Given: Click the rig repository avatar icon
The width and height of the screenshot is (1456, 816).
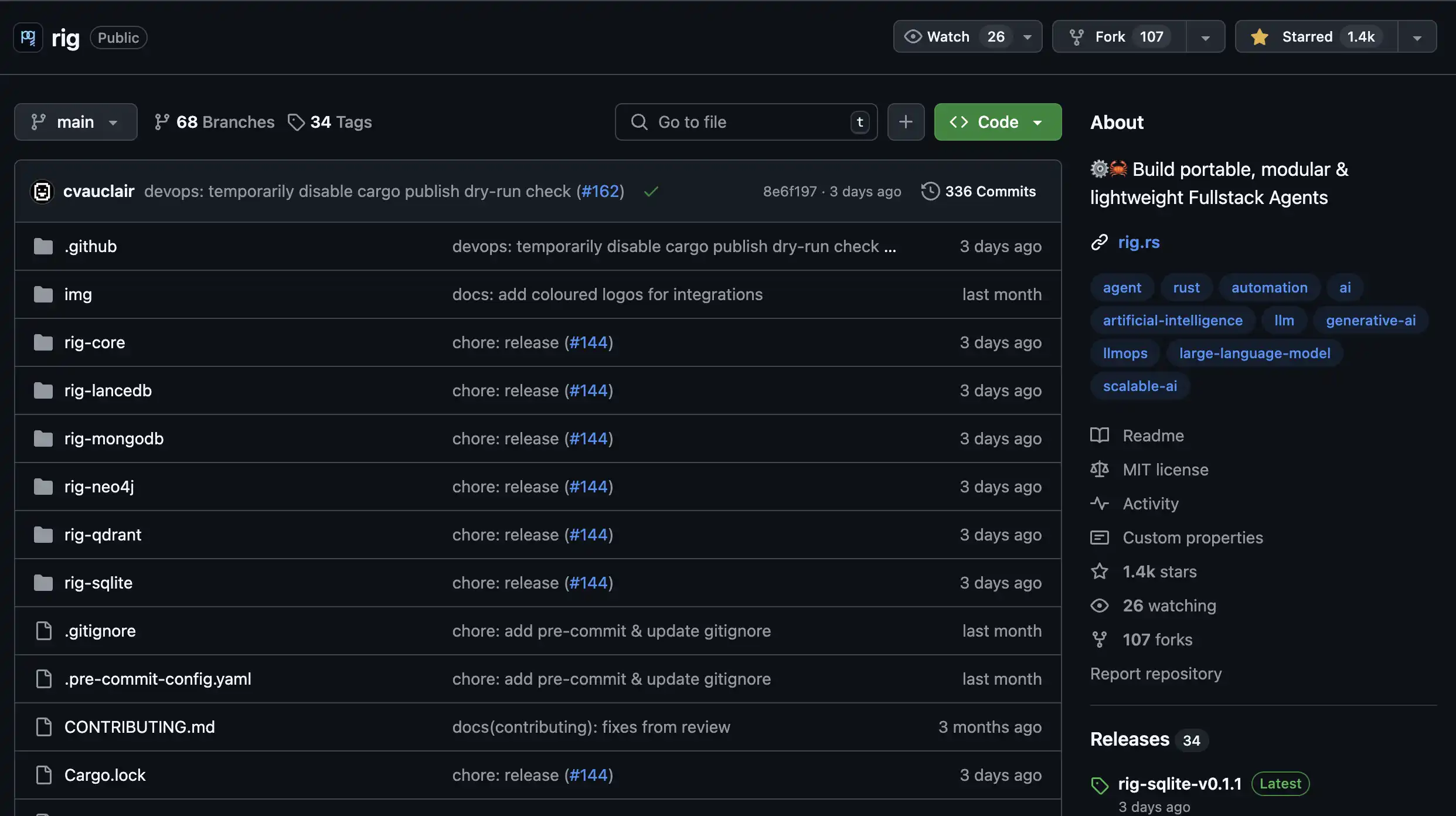Looking at the screenshot, I should 28,38.
